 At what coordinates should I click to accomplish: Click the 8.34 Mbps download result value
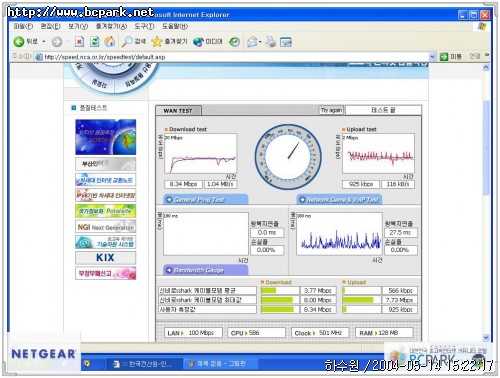pos(183,184)
